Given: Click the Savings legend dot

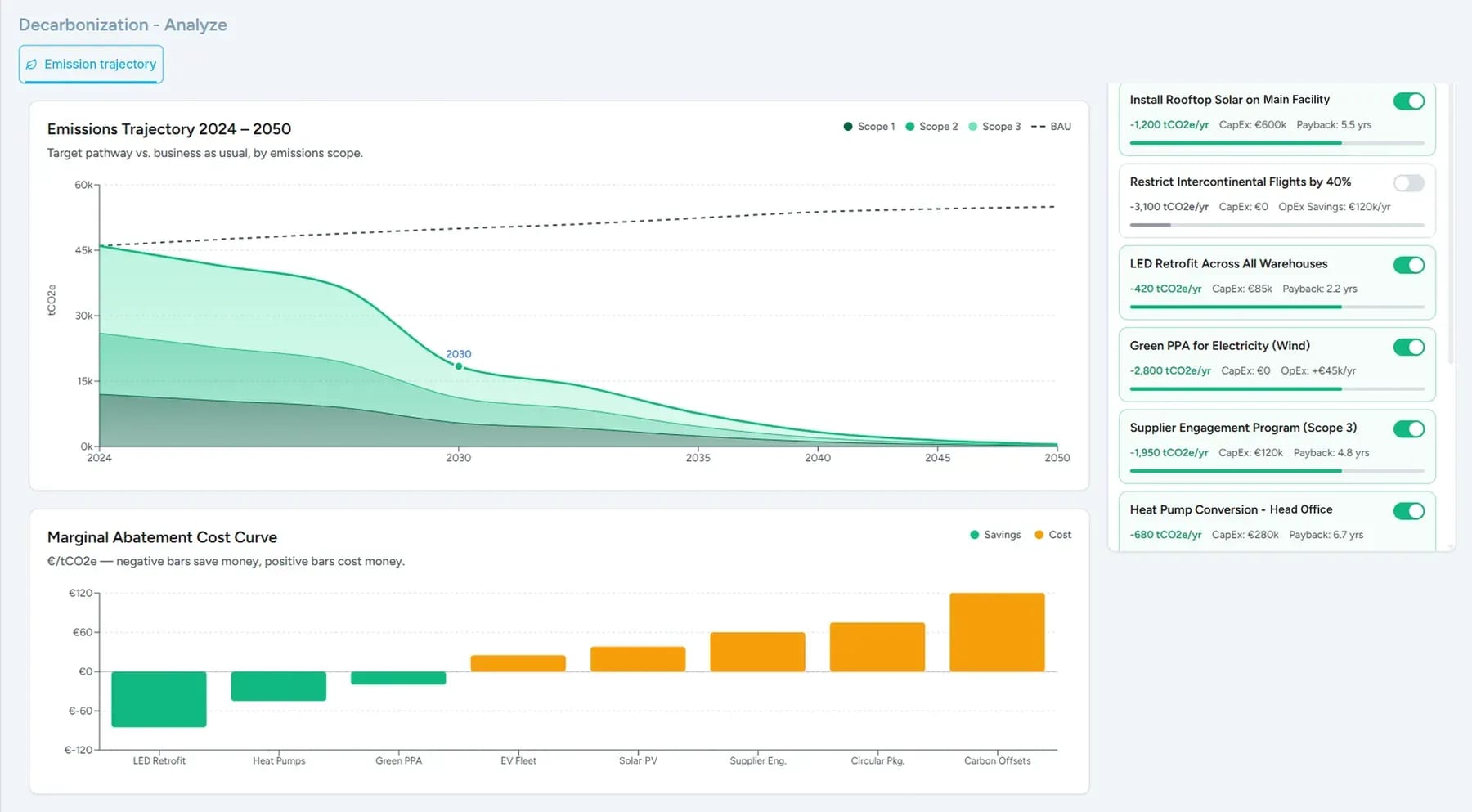Looking at the screenshot, I should pos(974,534).
